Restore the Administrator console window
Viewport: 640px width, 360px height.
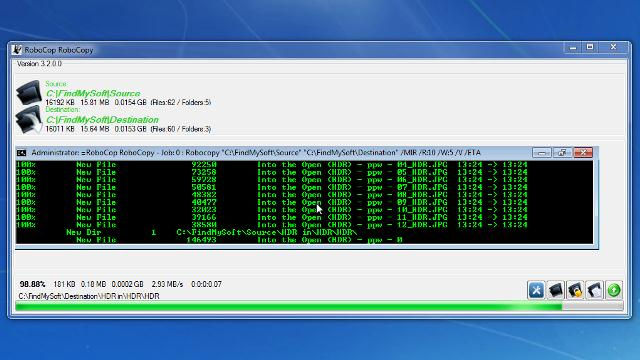562,153
